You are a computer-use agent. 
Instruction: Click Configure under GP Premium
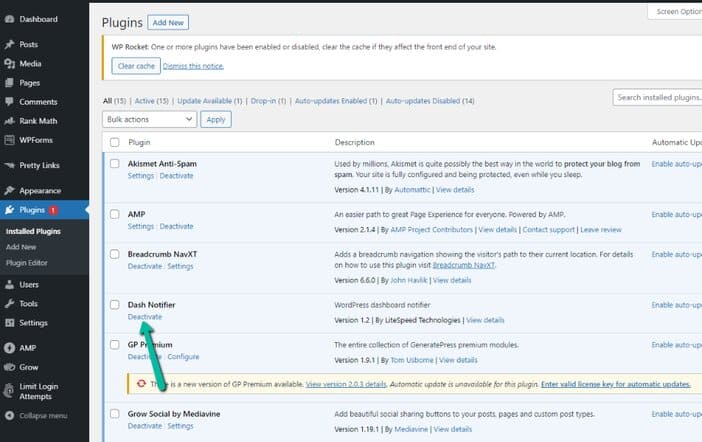coord(183,356)
